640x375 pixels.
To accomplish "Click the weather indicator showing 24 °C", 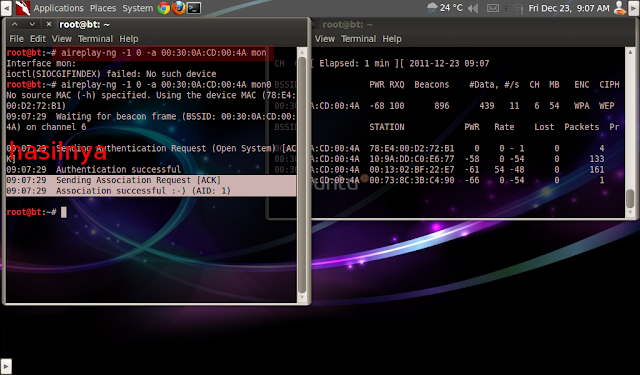I will (x=444, y=8).
